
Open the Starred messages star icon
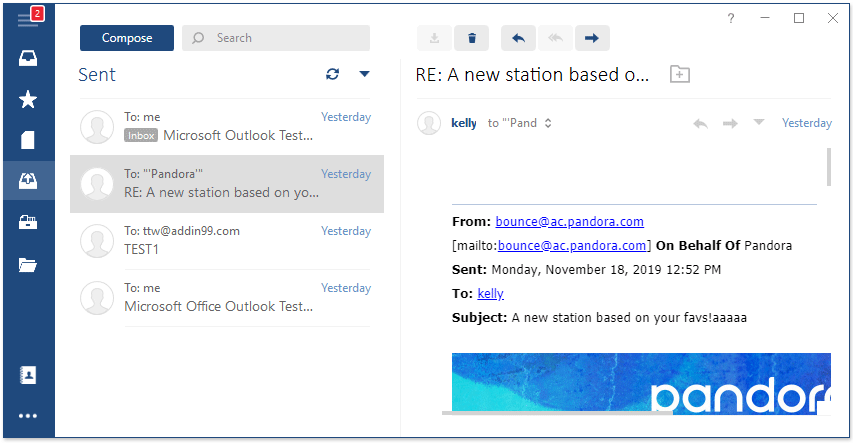(28, 100)
